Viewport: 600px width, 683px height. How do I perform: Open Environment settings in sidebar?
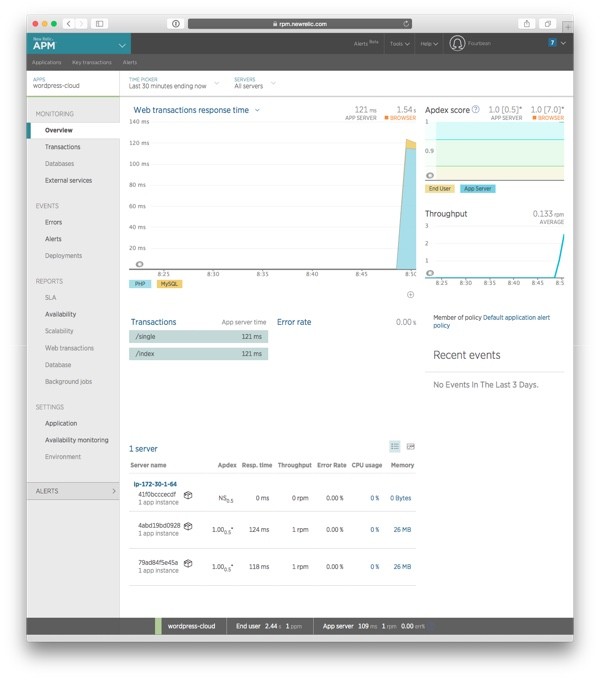tap(63, 457)
